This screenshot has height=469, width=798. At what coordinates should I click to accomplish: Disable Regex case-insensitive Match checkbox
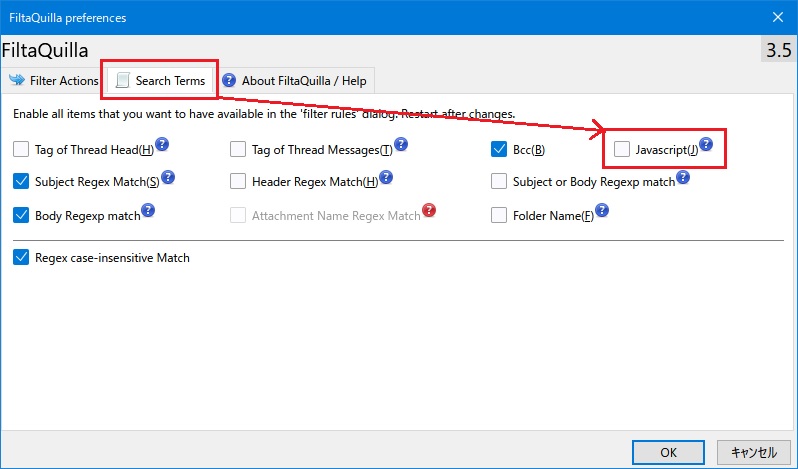coord(22,258)
